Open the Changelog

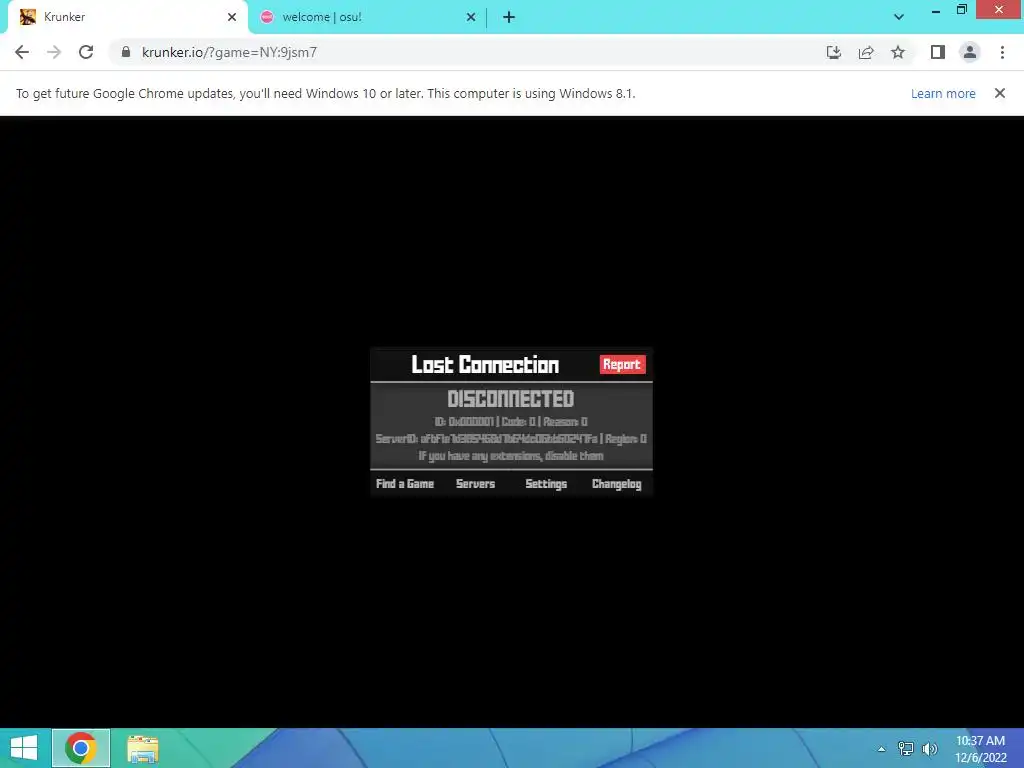pos(616,484)
